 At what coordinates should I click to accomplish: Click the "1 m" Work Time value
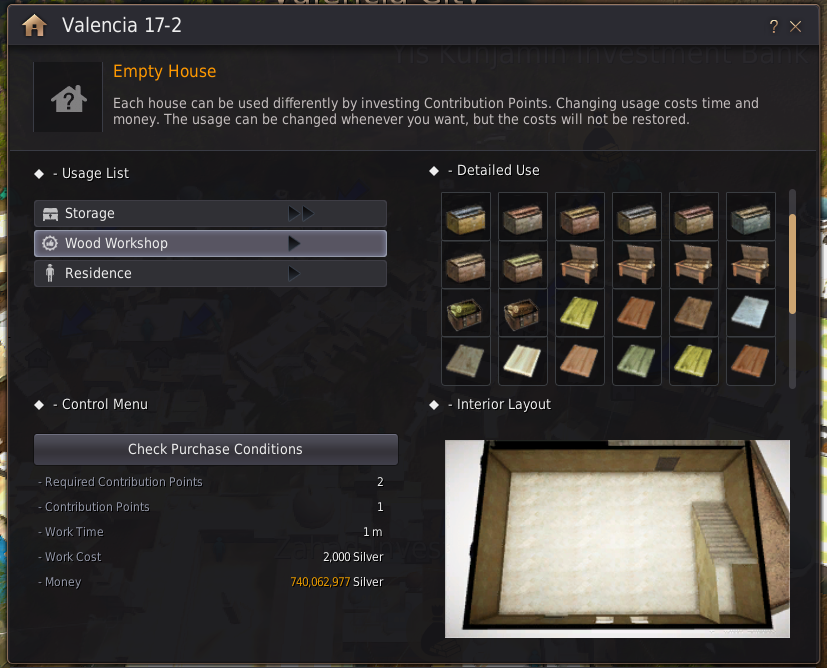(372, 532)
